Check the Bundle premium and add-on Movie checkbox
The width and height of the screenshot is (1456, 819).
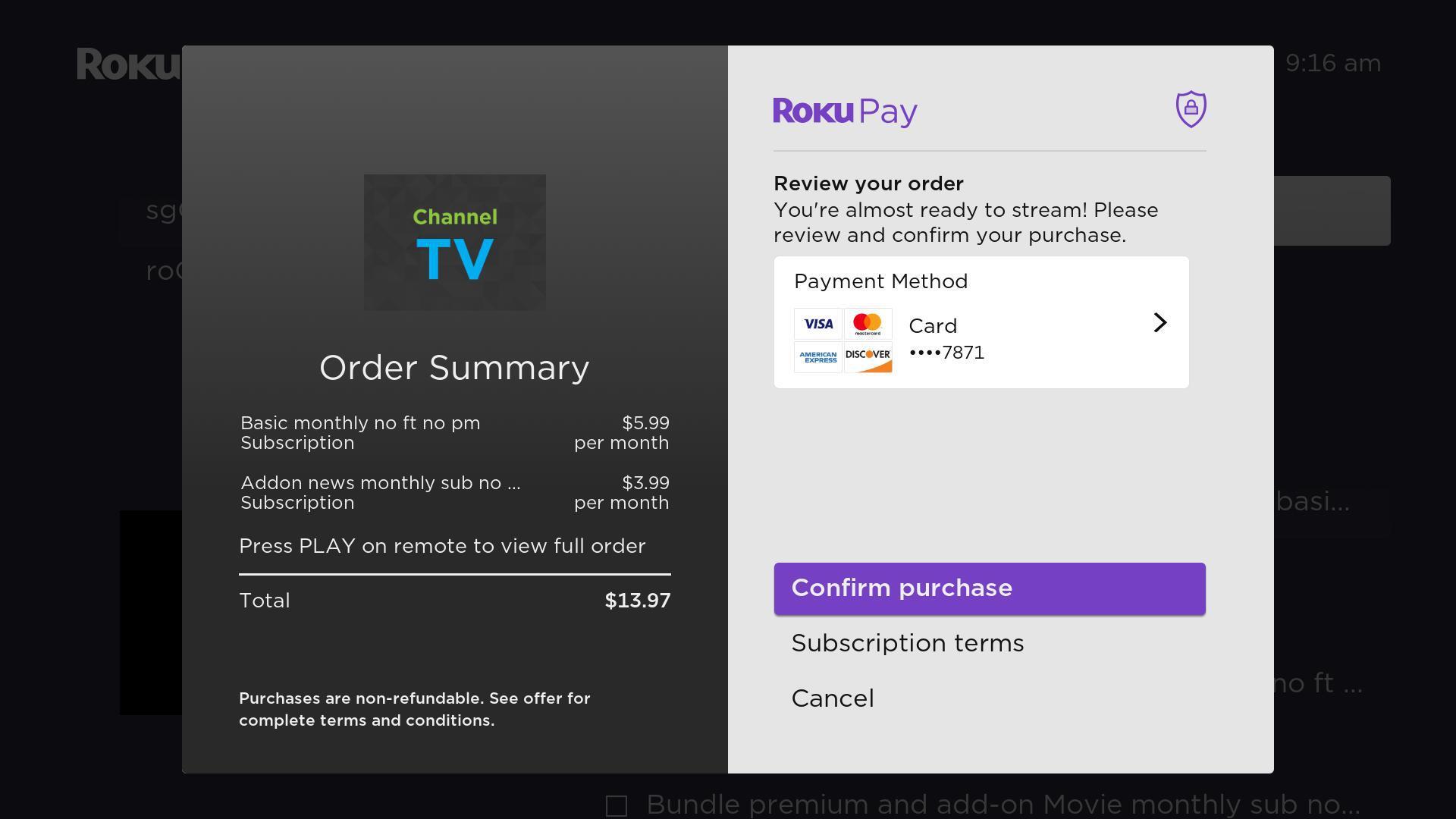click(617, 805)
